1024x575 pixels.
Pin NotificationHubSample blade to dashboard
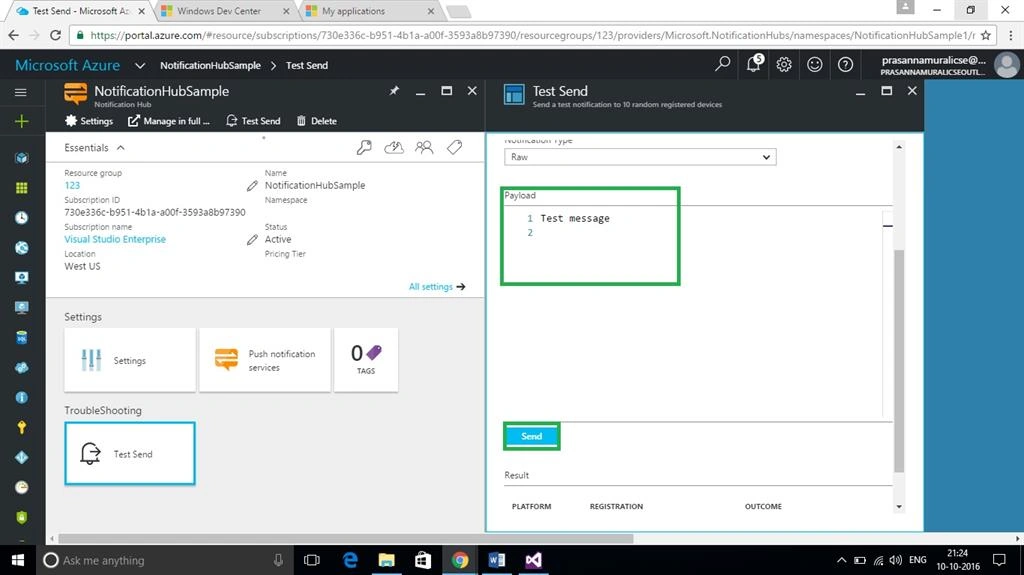394,91
